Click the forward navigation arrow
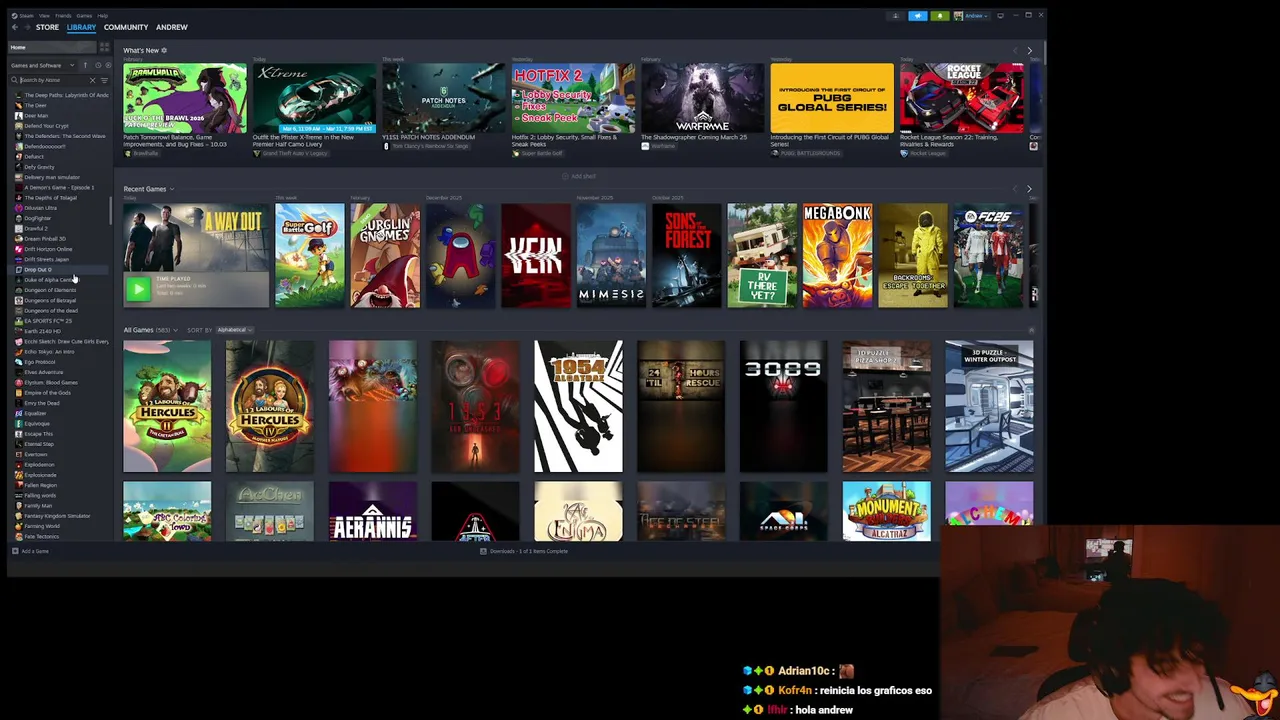This screenshot has width=1280, height=720. coord(27,27)
